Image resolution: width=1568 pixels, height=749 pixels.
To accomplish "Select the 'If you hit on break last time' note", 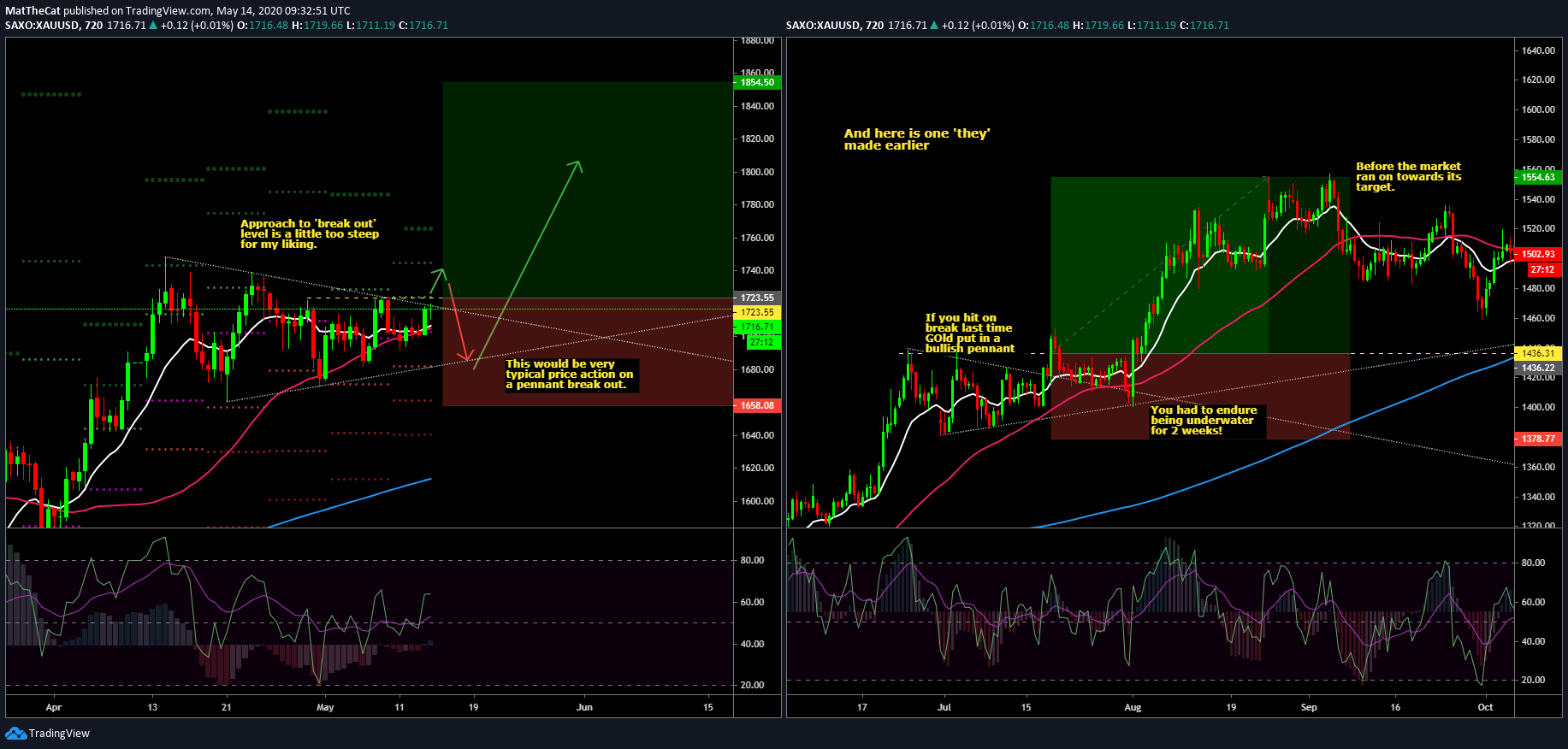I will [x=969, y=333].
